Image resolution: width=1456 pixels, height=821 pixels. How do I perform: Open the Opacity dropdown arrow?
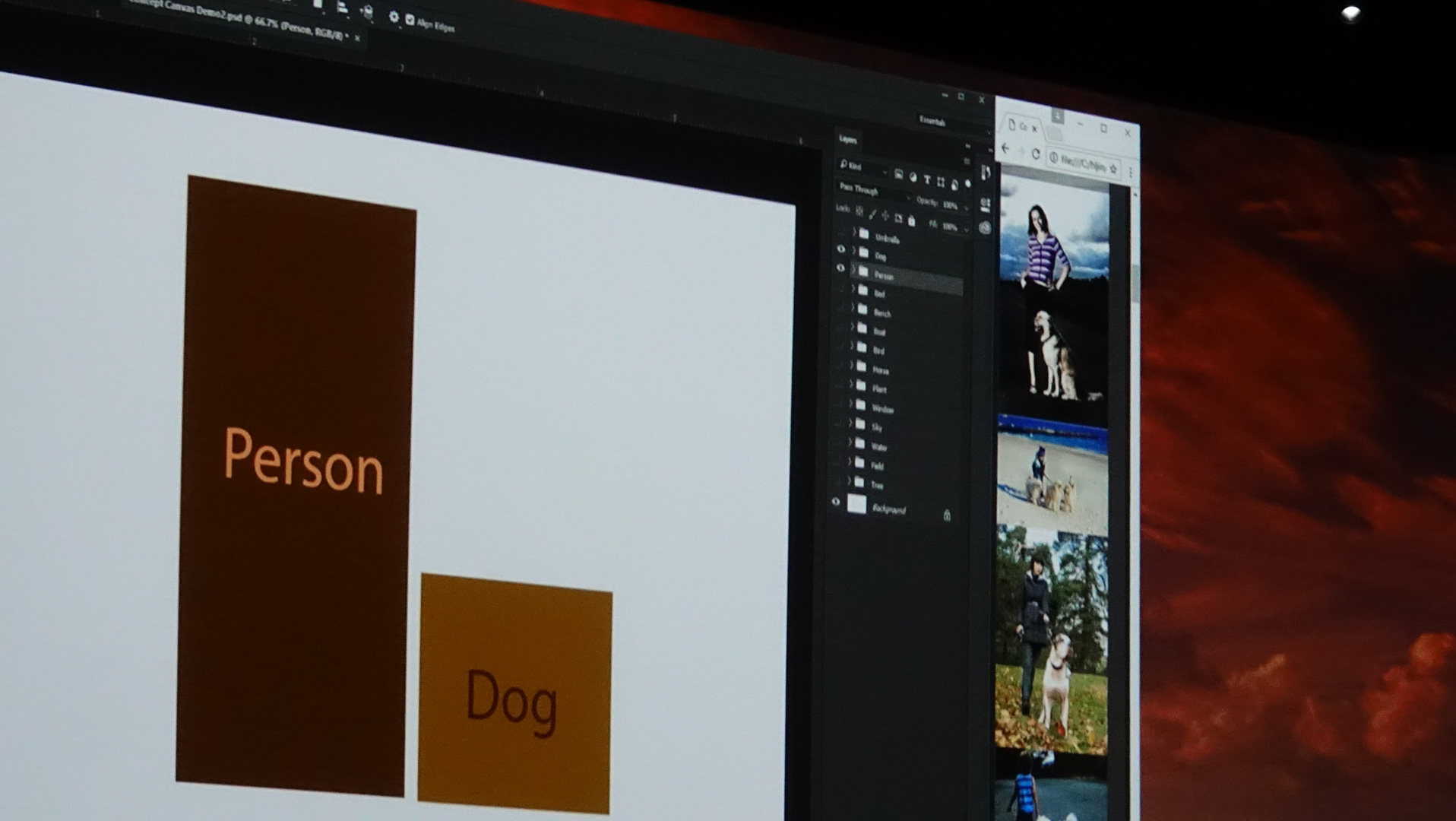pos(966,207)
